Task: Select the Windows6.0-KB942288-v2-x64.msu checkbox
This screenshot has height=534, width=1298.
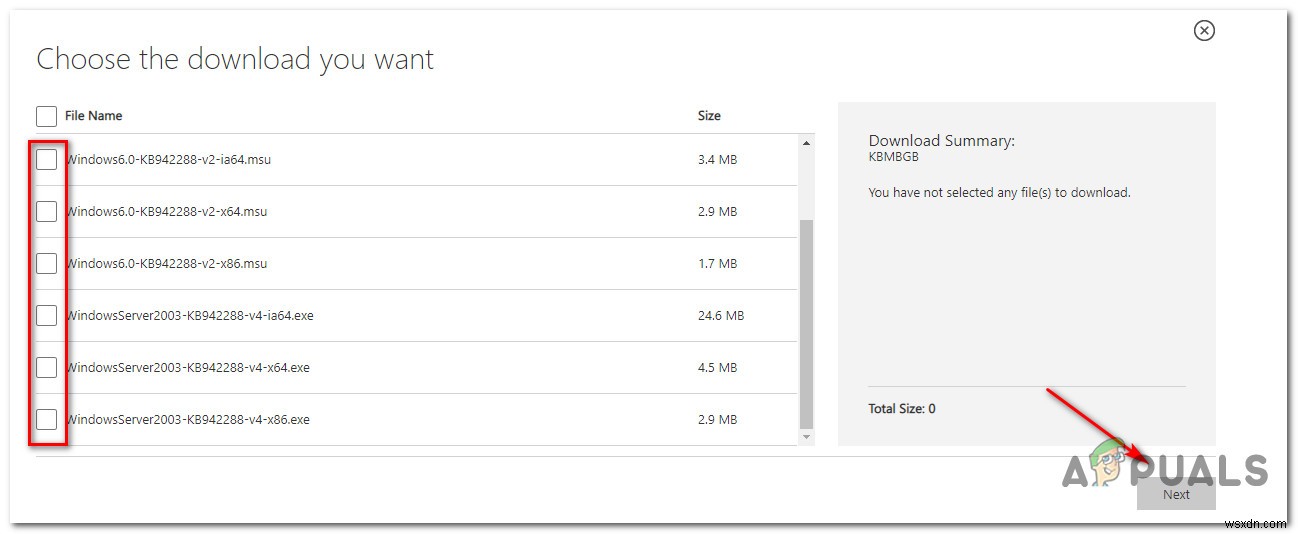Action: tap(46, 212)
